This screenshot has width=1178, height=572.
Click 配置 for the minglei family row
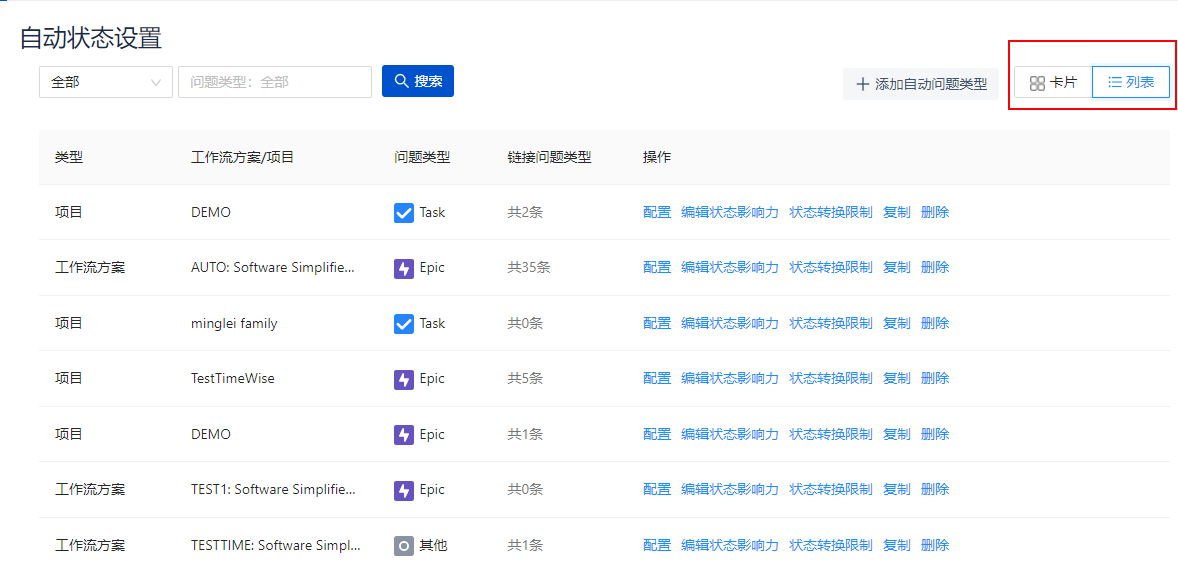tap(657, 323)
